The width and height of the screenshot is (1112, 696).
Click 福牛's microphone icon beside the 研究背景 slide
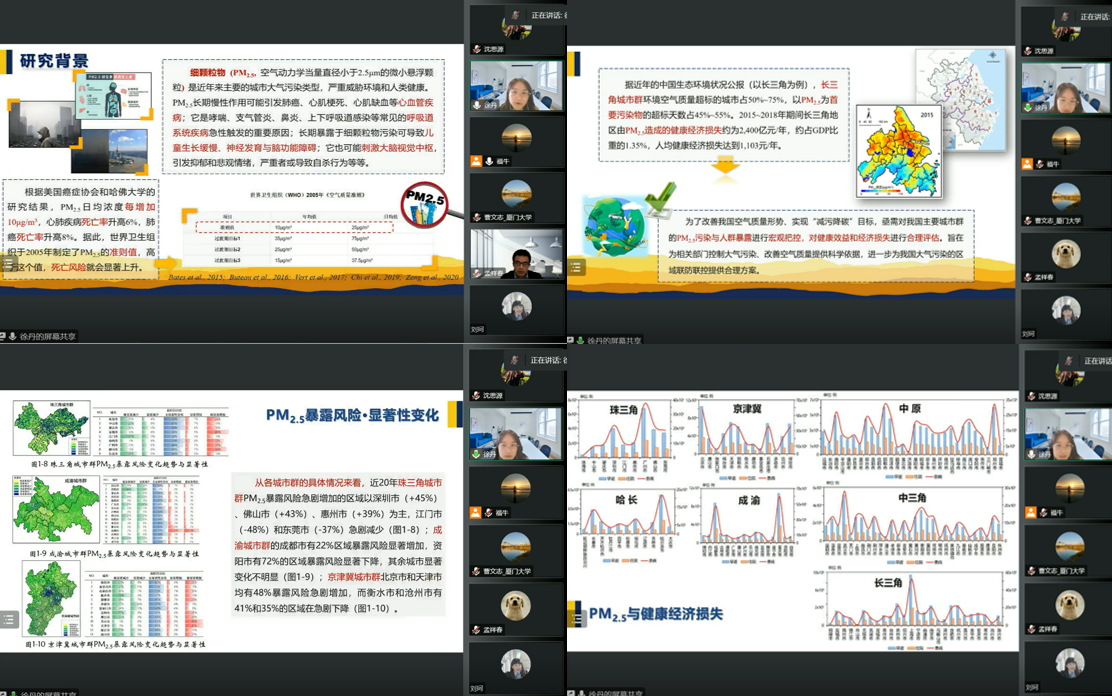(489, 161)
